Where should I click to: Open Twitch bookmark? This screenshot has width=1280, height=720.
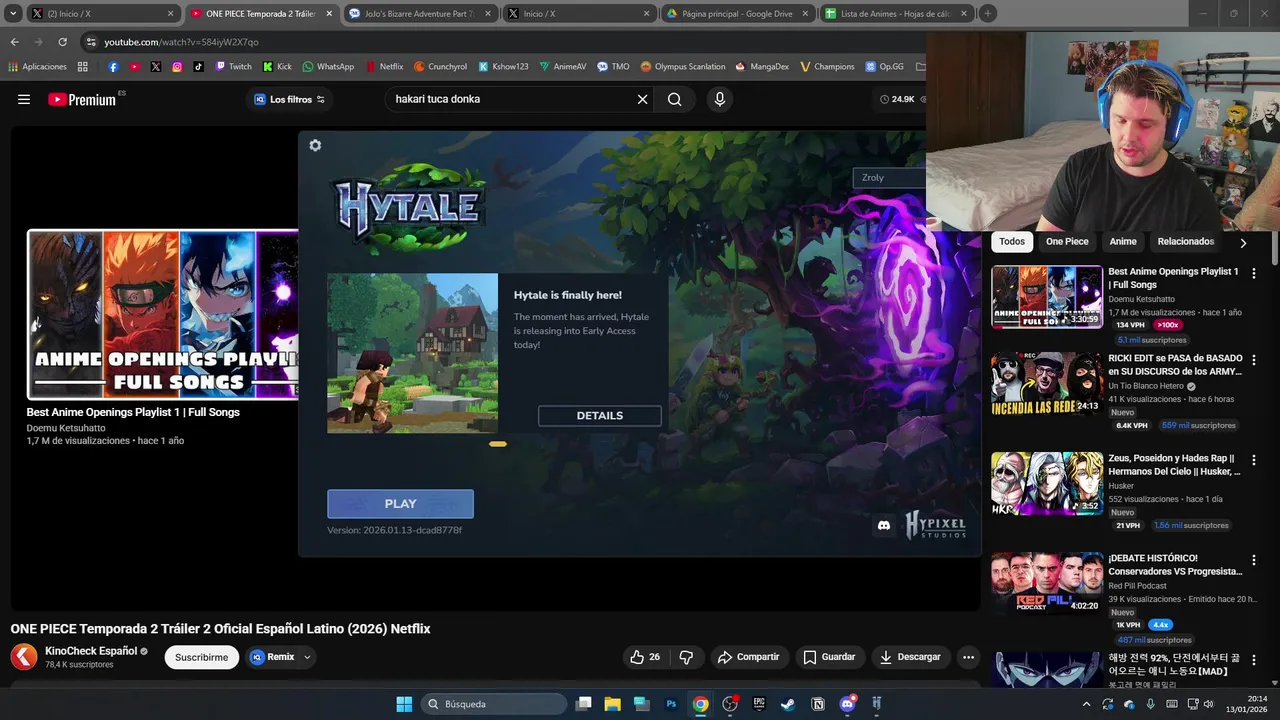coord(233,67)
